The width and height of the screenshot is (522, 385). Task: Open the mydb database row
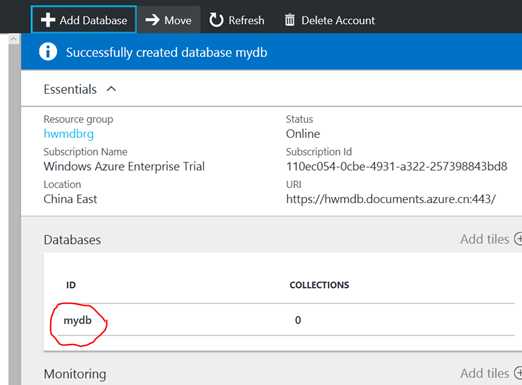(279, 320)
